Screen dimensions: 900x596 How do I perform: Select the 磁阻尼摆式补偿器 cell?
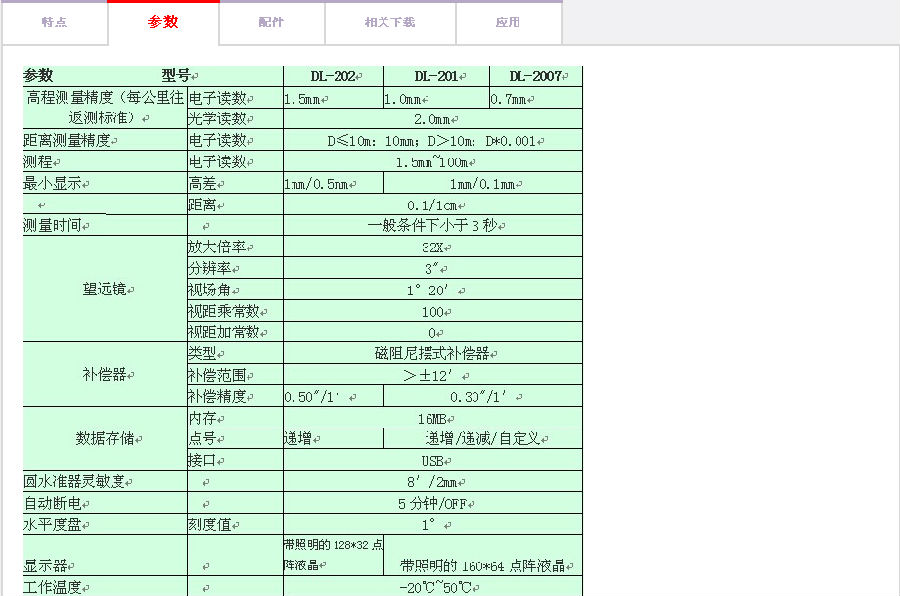coord(432,353)
